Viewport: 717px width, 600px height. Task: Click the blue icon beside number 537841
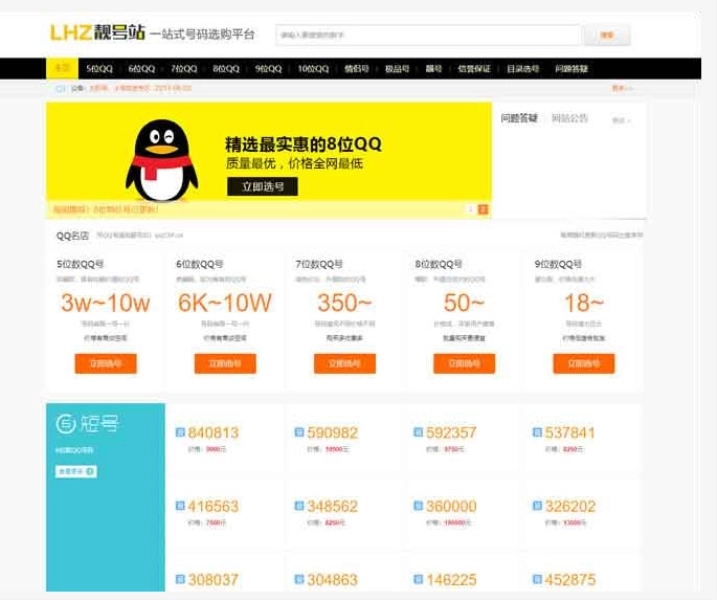coord(537,432)
